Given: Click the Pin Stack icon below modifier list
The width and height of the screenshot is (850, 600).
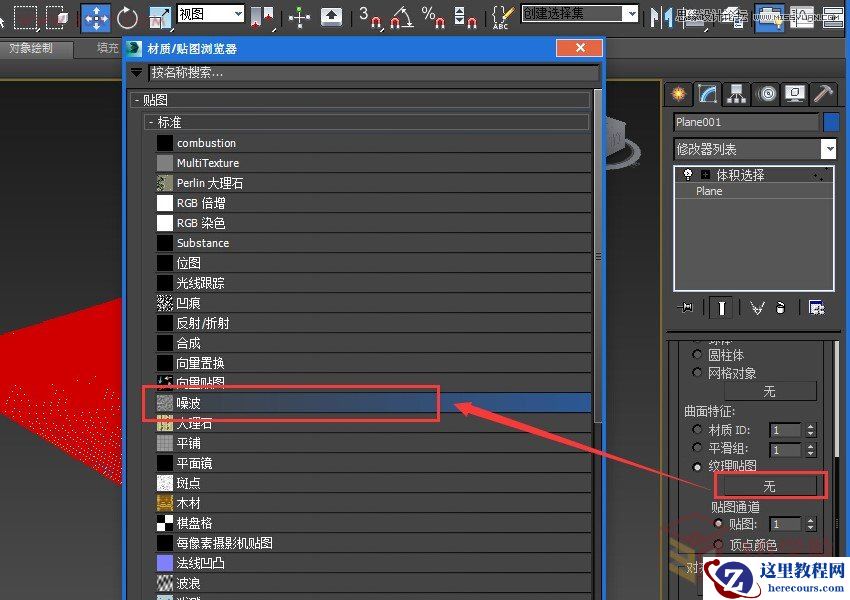Looking at the screenshot, I should [686, 308].
